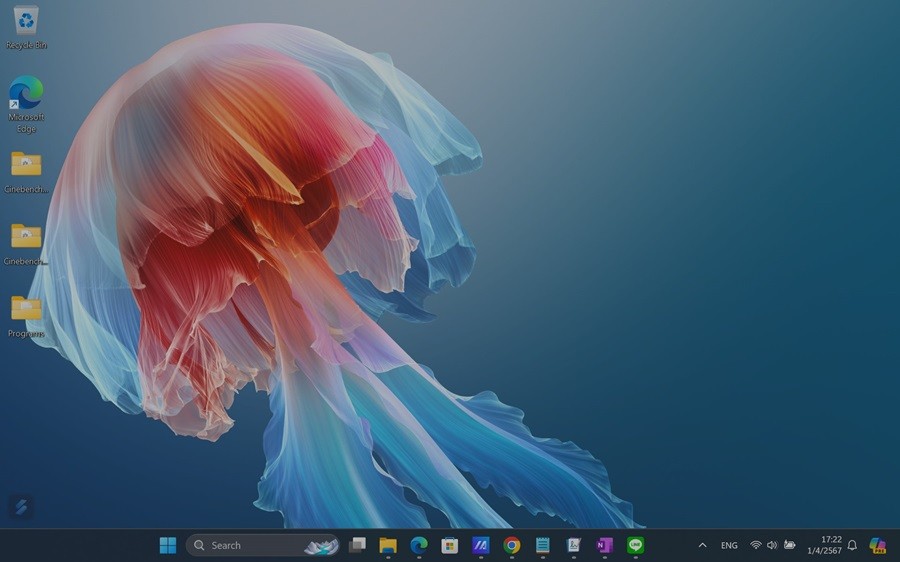Switch the ENG input language indicator
Viewport: 900px width, 562px height.
(x=729, y=545)
